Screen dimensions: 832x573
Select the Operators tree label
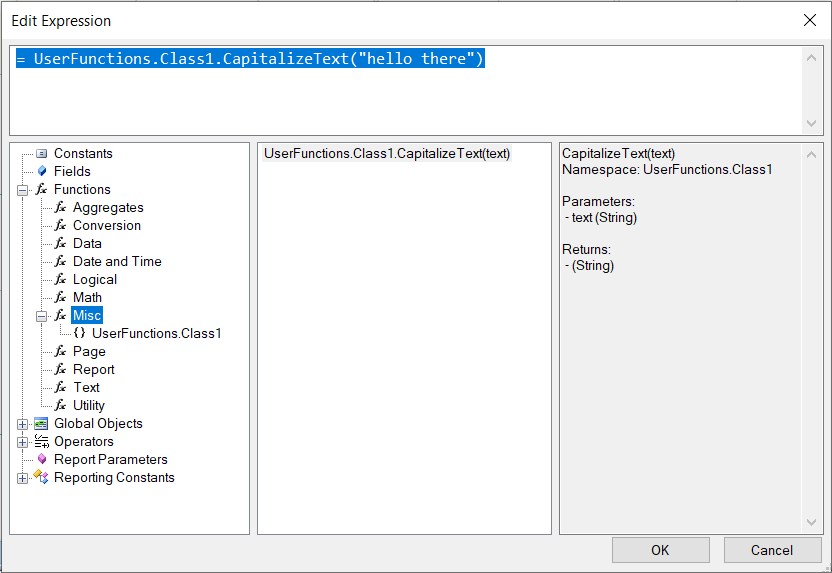click(84, 441)
